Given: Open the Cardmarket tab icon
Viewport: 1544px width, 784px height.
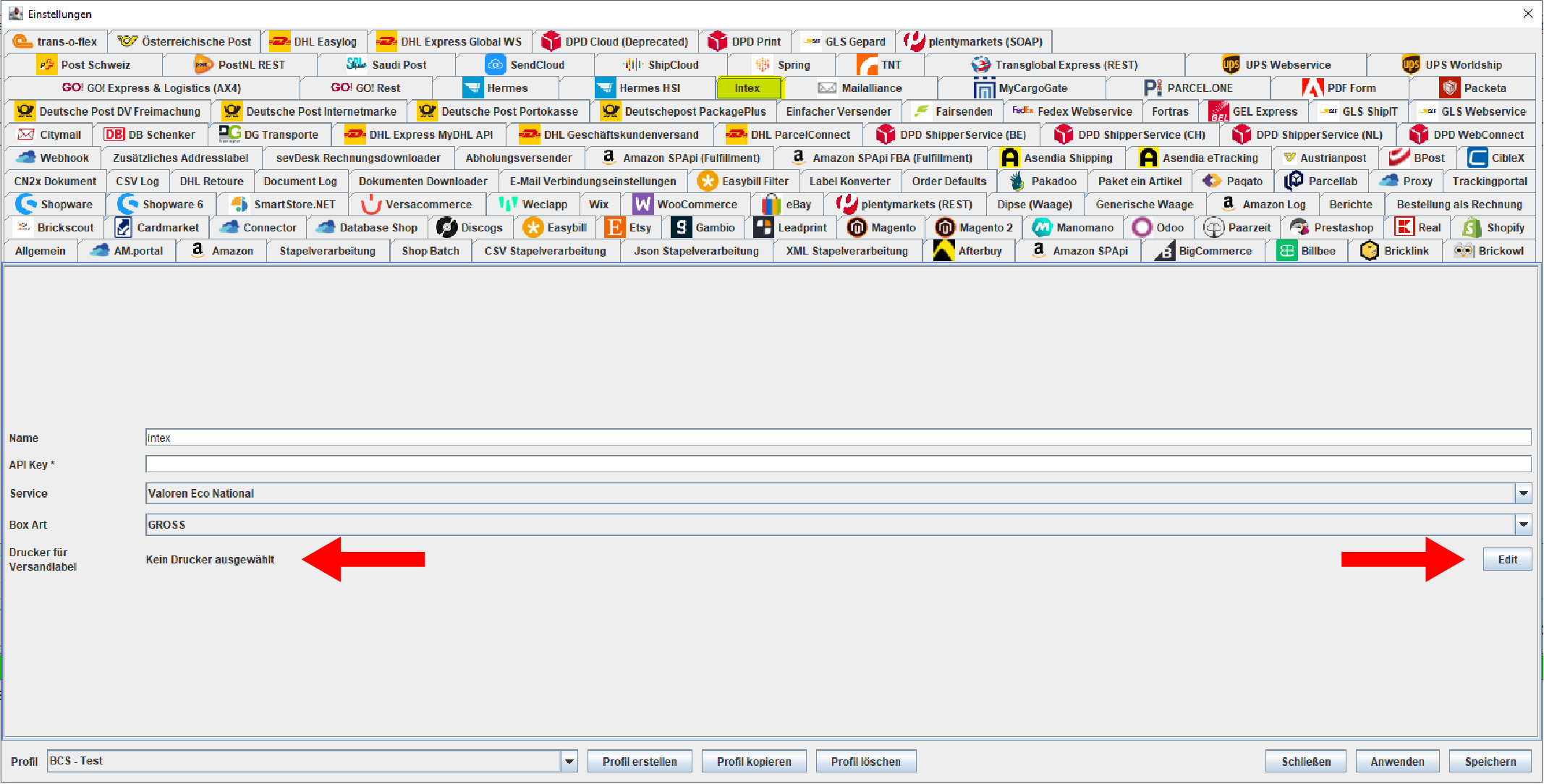Looking at the screenshot, I should (123, 228).
